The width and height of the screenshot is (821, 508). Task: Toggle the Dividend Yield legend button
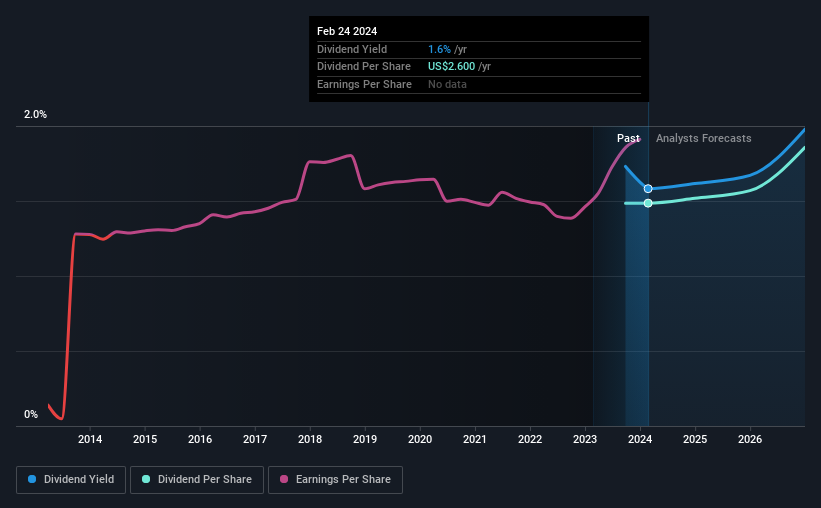(x=71, y=480)
